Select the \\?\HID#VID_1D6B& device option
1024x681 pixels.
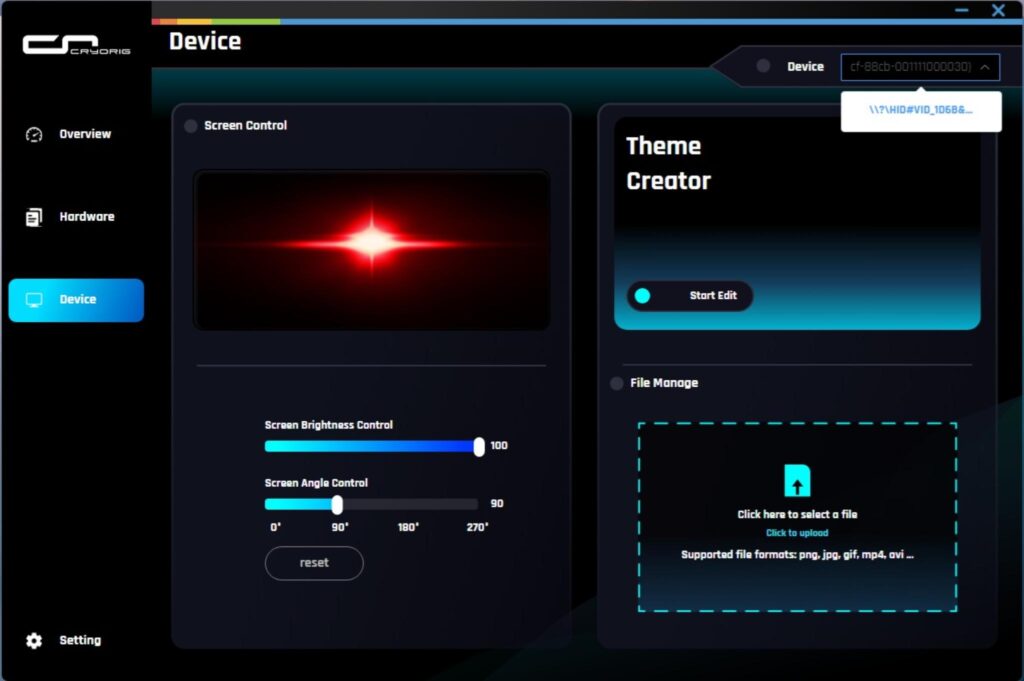pos(921,110)
